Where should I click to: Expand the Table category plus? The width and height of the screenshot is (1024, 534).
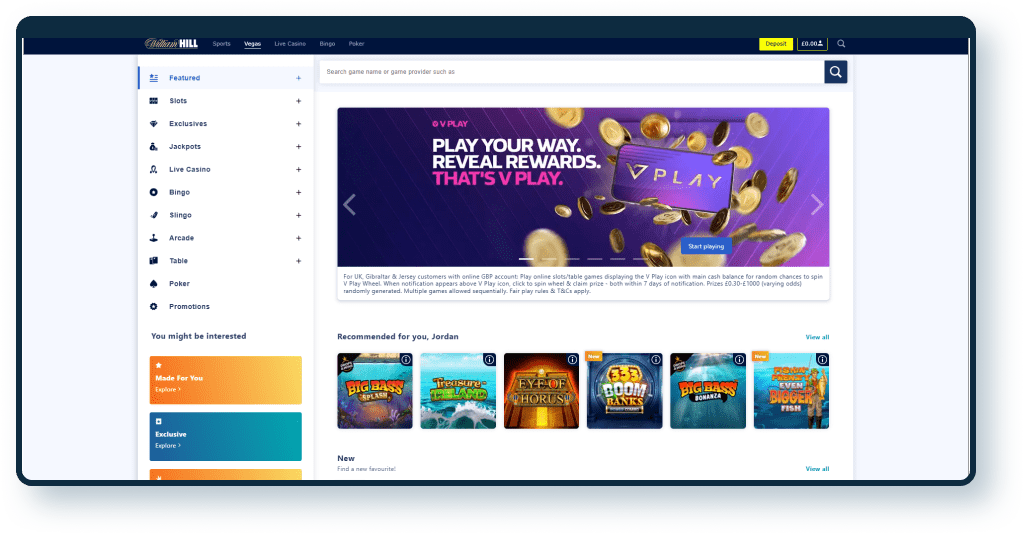298,260
